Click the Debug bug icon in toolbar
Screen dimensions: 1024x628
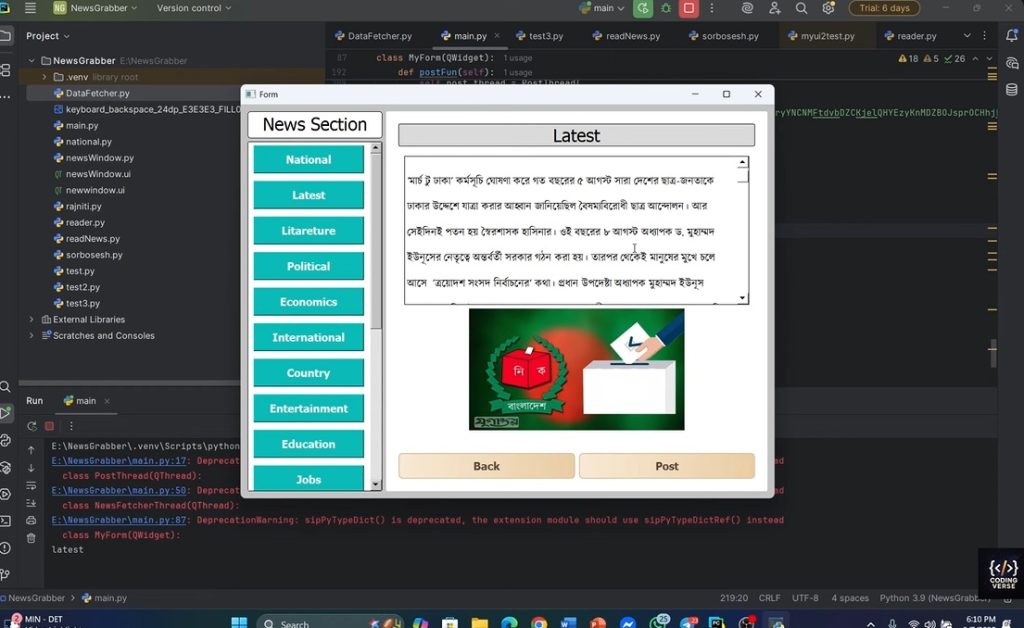click(x=666, y=8)
